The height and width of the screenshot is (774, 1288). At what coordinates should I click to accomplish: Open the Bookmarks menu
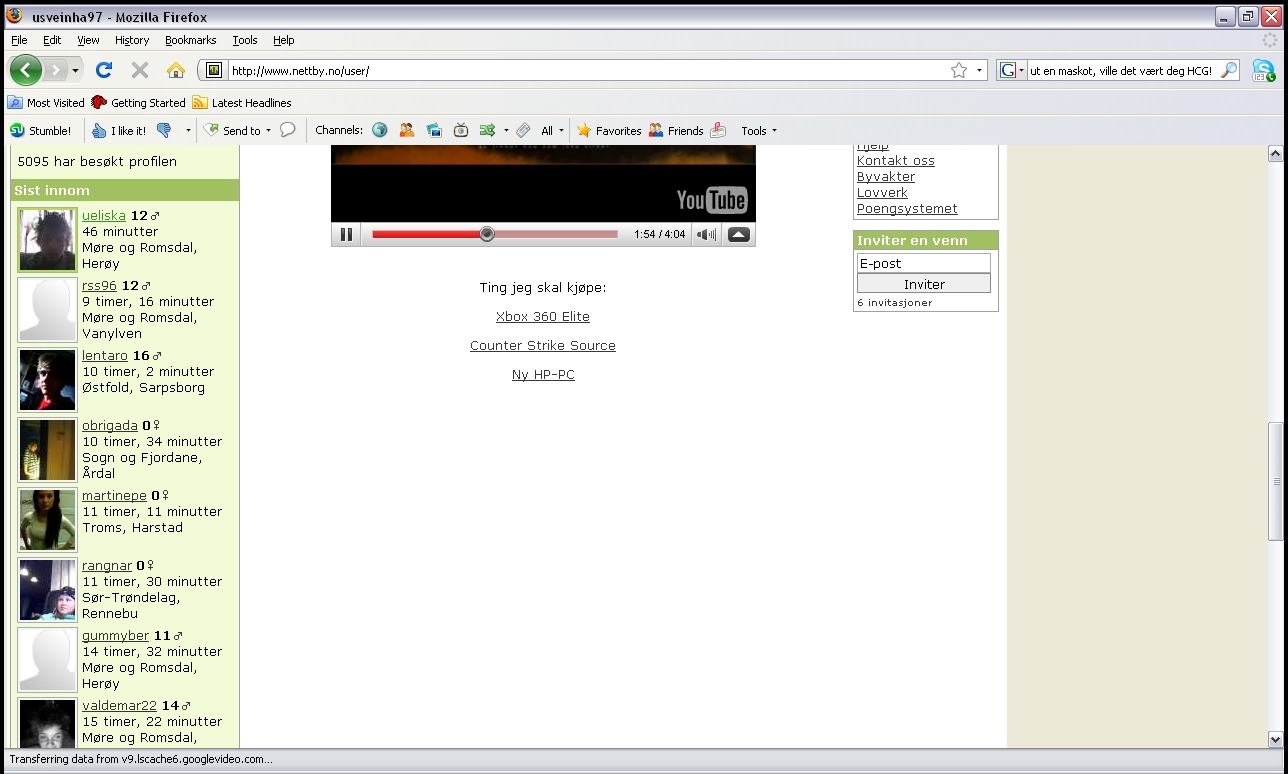(191, 40)
